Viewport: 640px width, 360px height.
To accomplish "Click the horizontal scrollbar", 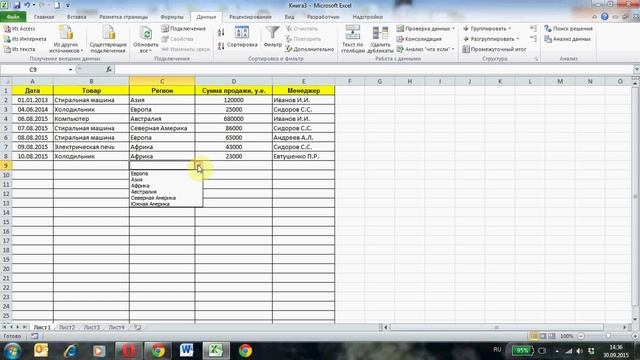I will pos(497,327).
